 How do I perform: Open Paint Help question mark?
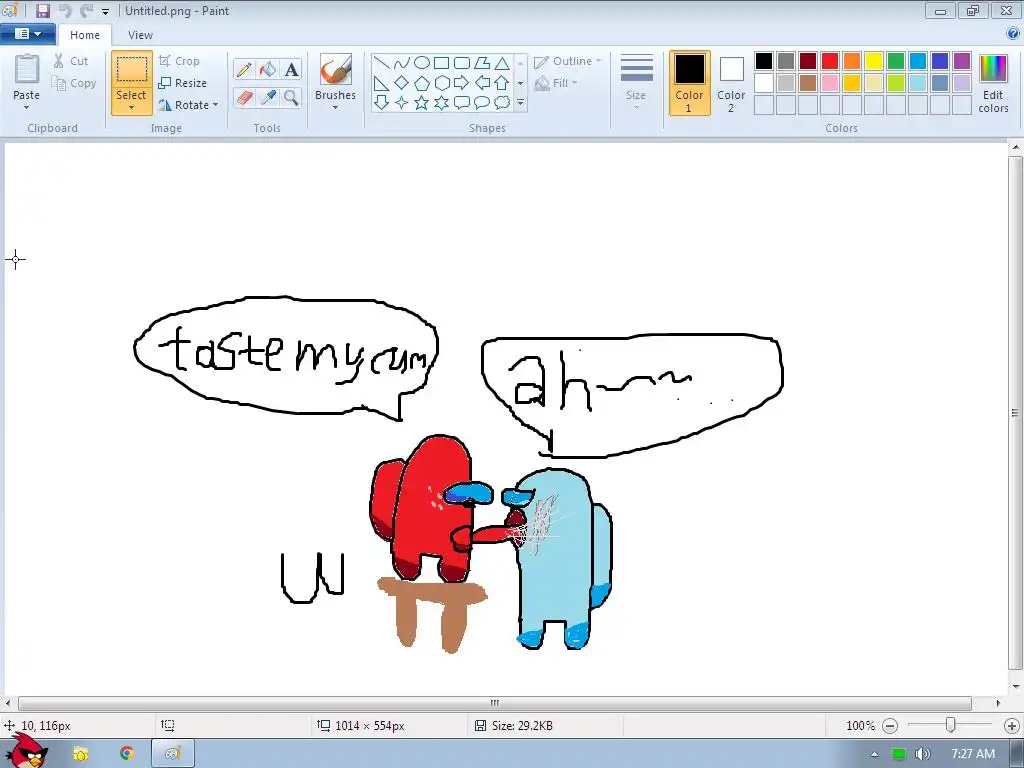coord(1014,34)
